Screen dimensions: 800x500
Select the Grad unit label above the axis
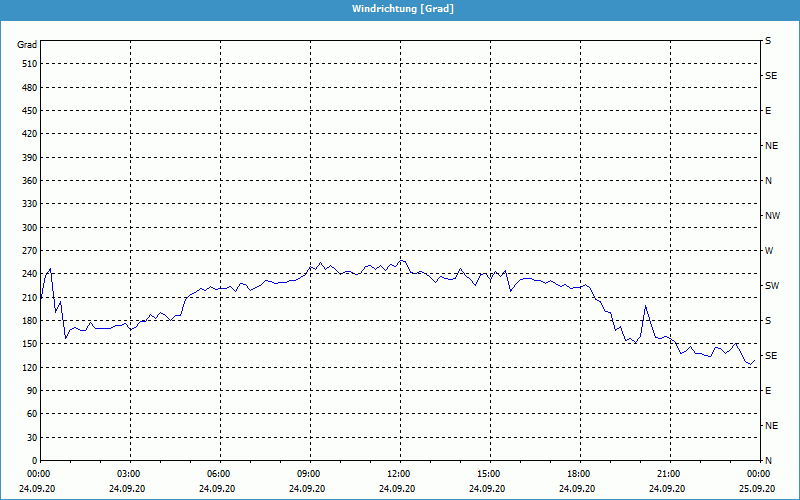pyautogui.click(x=27, y=45)
